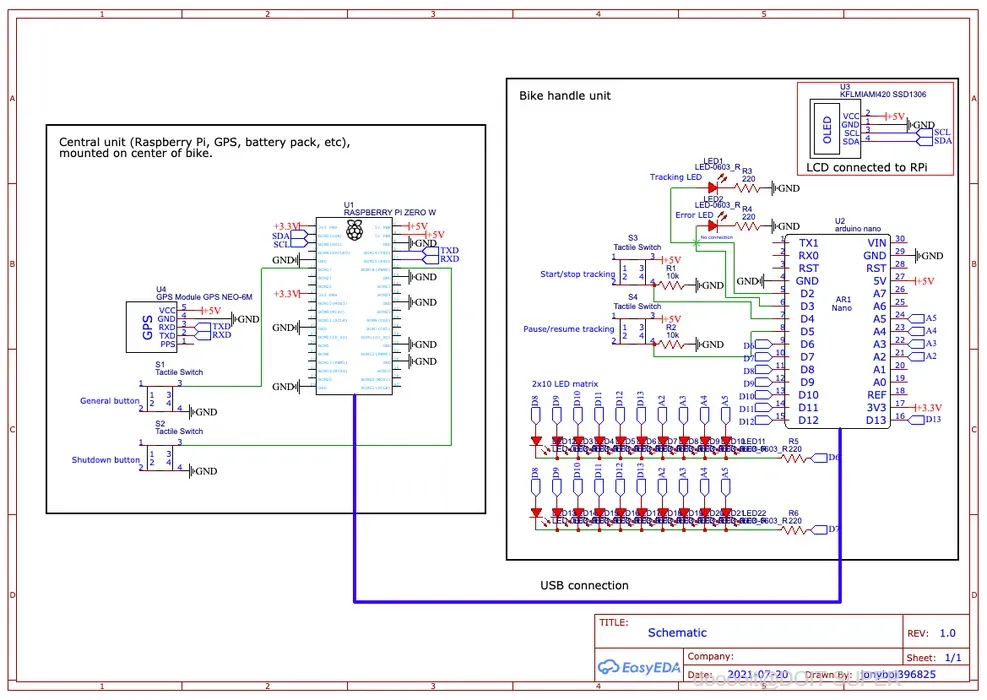Select the 'Start/stop tracking' label
This screenshot has width=987, height=700.
[577, 274]
